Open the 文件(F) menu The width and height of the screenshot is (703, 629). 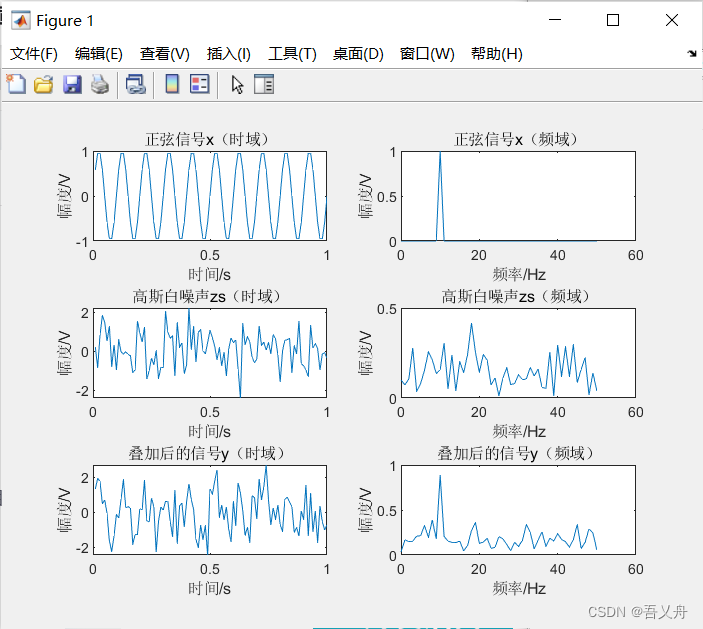tap(34, 54)
